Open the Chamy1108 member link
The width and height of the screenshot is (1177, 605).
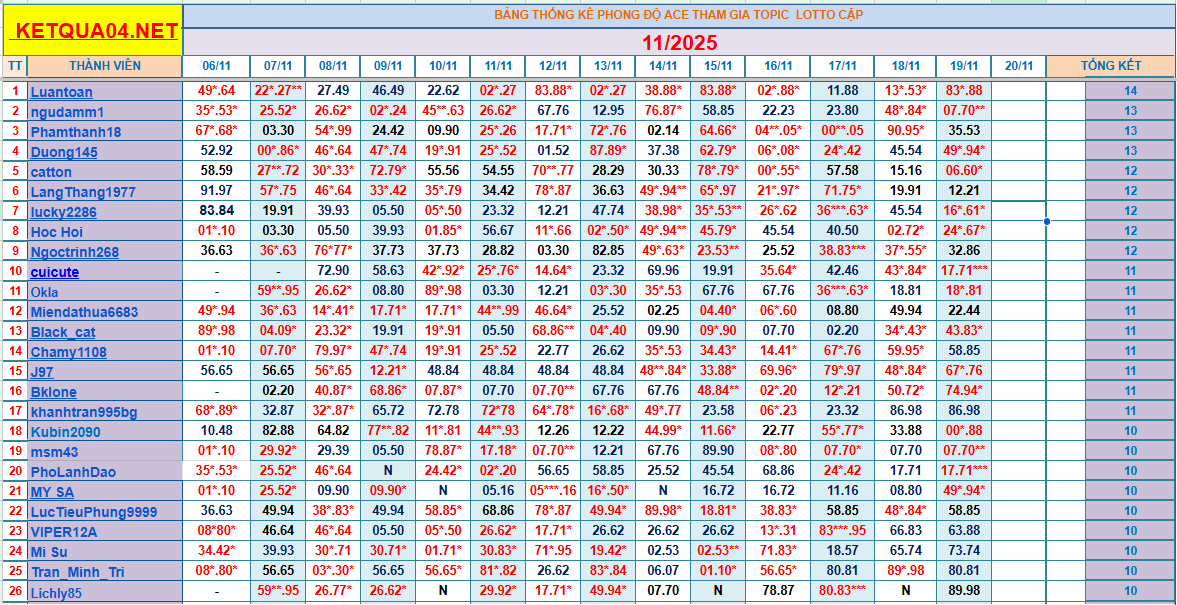click(x=68, y=351)
